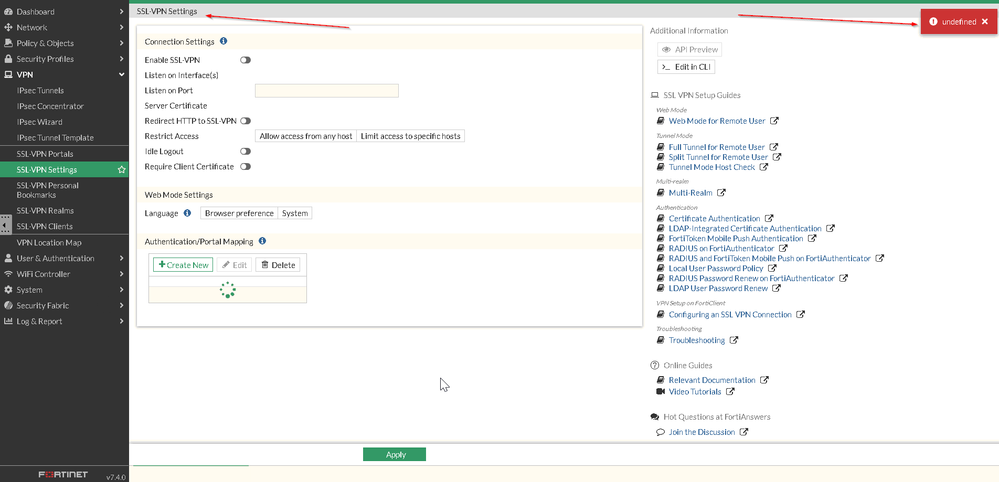
Task: Toggle the Idle Logout switch
Action: click(245, 152)
